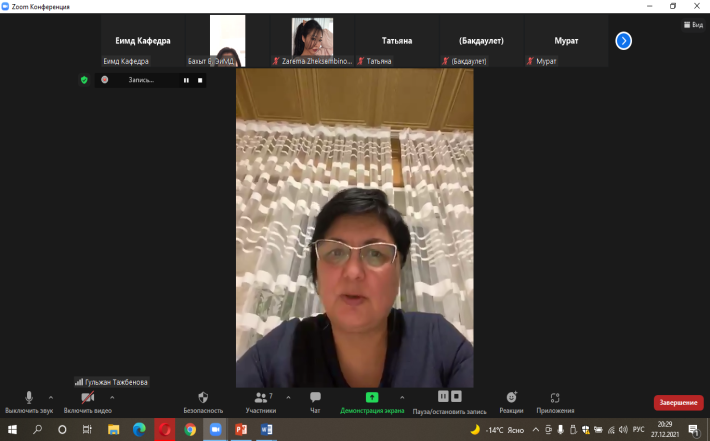This screenshot has width=710, height=441.
Task: Mute microphone with Выключить звук button
Action: click(x=28, y=398)
